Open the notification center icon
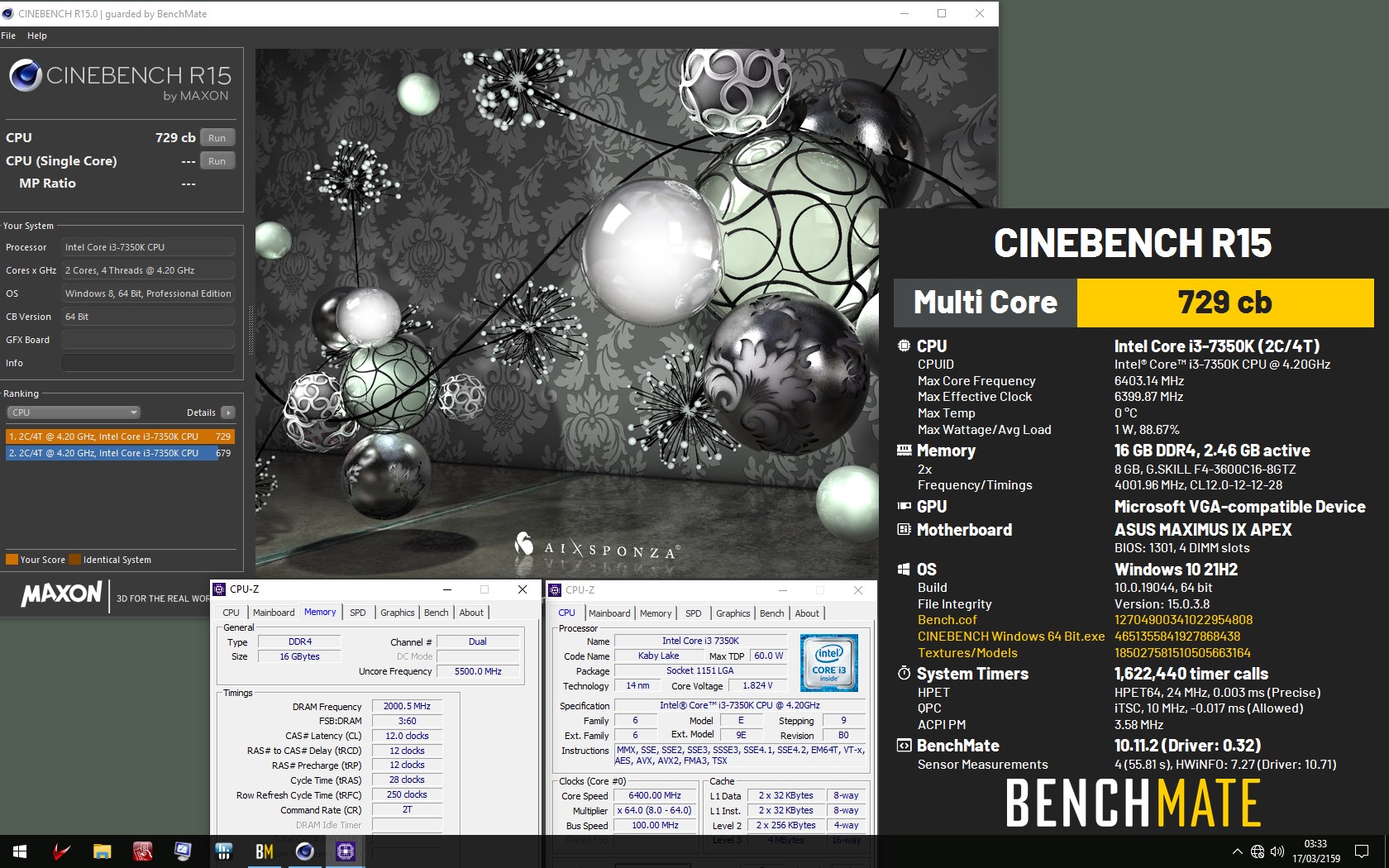This screenshot has height=868, width=1389. tap(1361, 851)
